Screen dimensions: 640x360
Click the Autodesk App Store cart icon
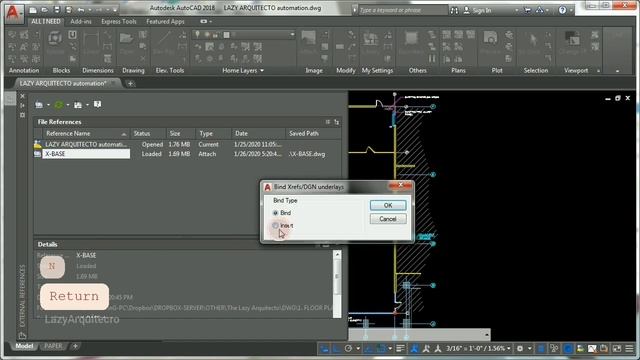(x=528, y=10)
